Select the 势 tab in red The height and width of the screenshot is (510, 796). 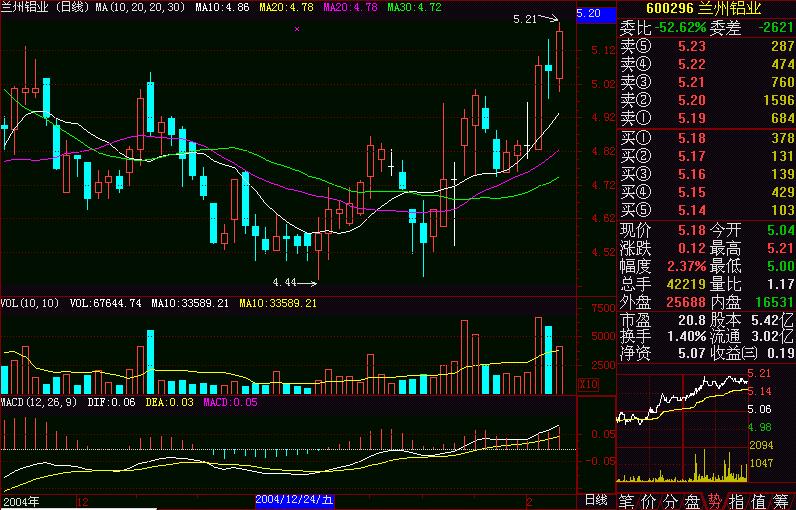[715, 500]
